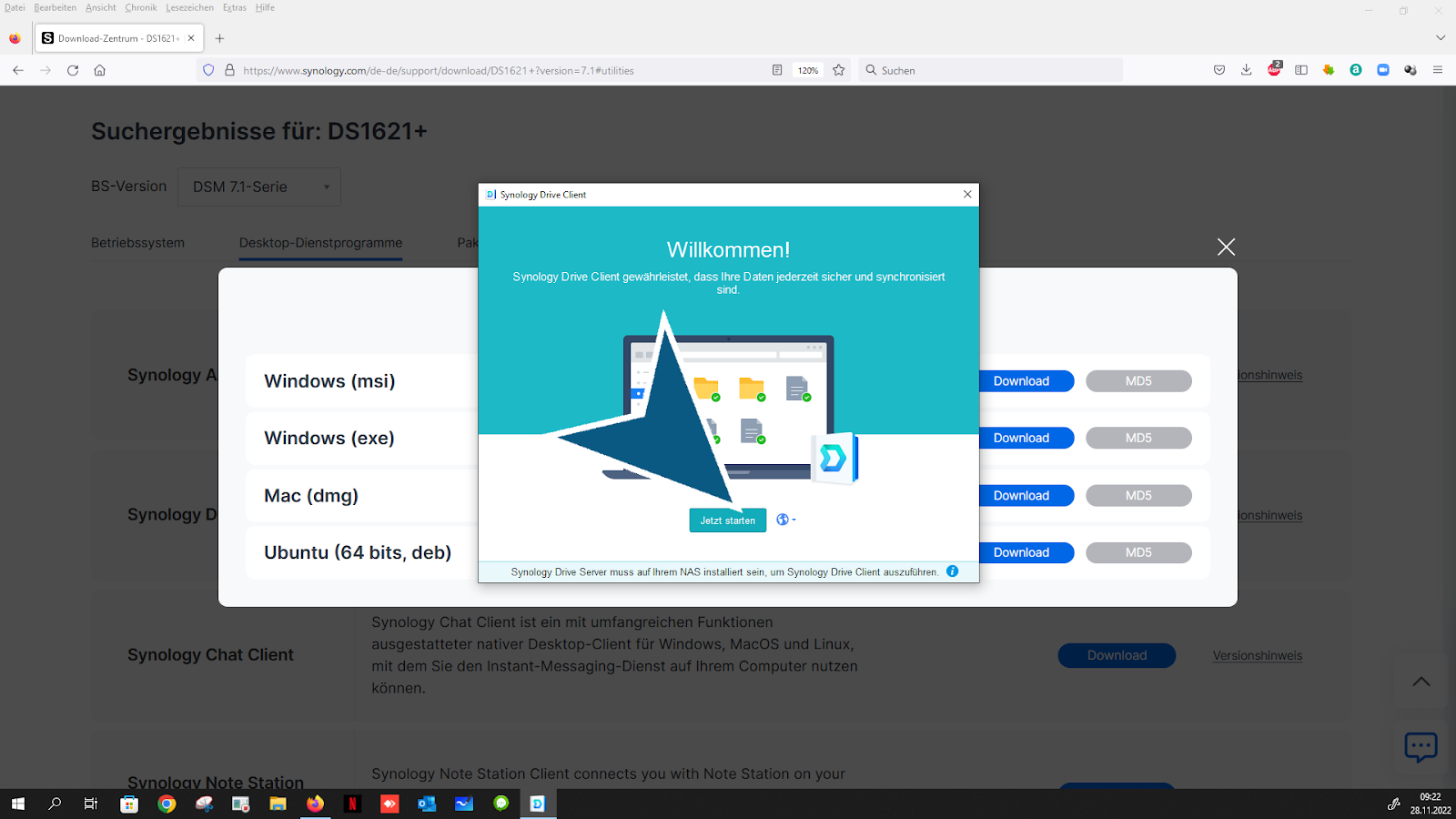This screenshot has height=819, width=1456.
Task: Download the Windows (exe) installer
Action: pyautogui.click(x=1021, y=438)
